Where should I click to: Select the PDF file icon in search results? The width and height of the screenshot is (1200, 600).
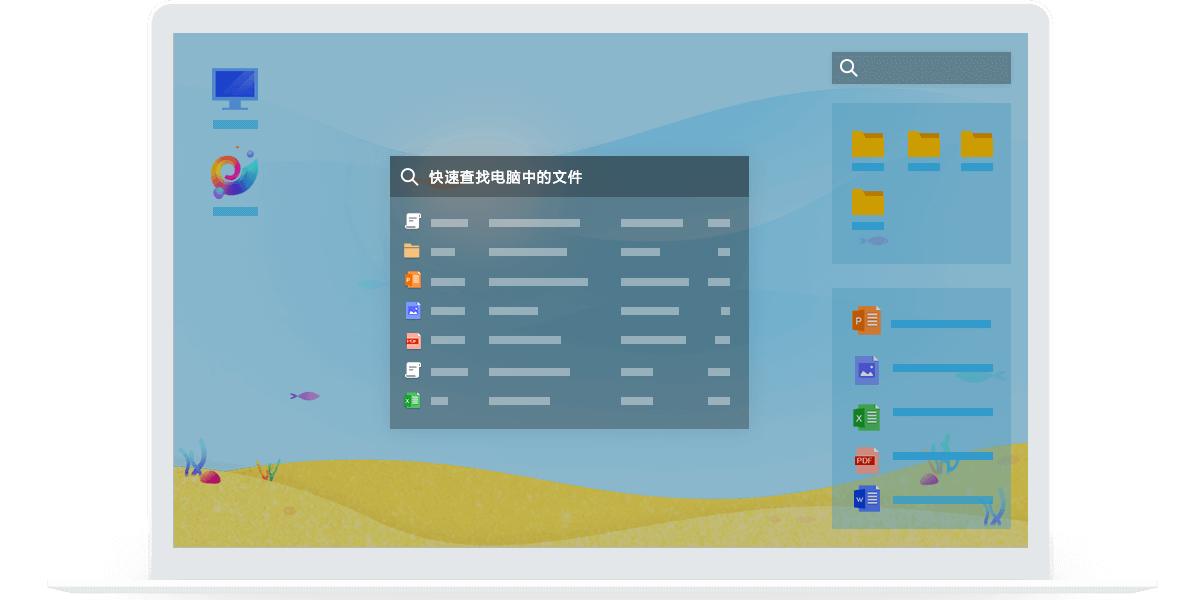(x=413, y=340)
